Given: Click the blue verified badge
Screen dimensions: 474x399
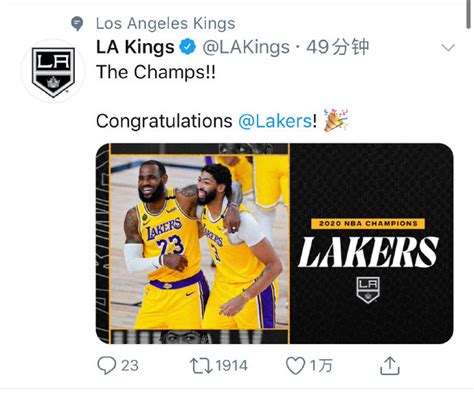Looking at the screenshot, I should coord(188,47).
